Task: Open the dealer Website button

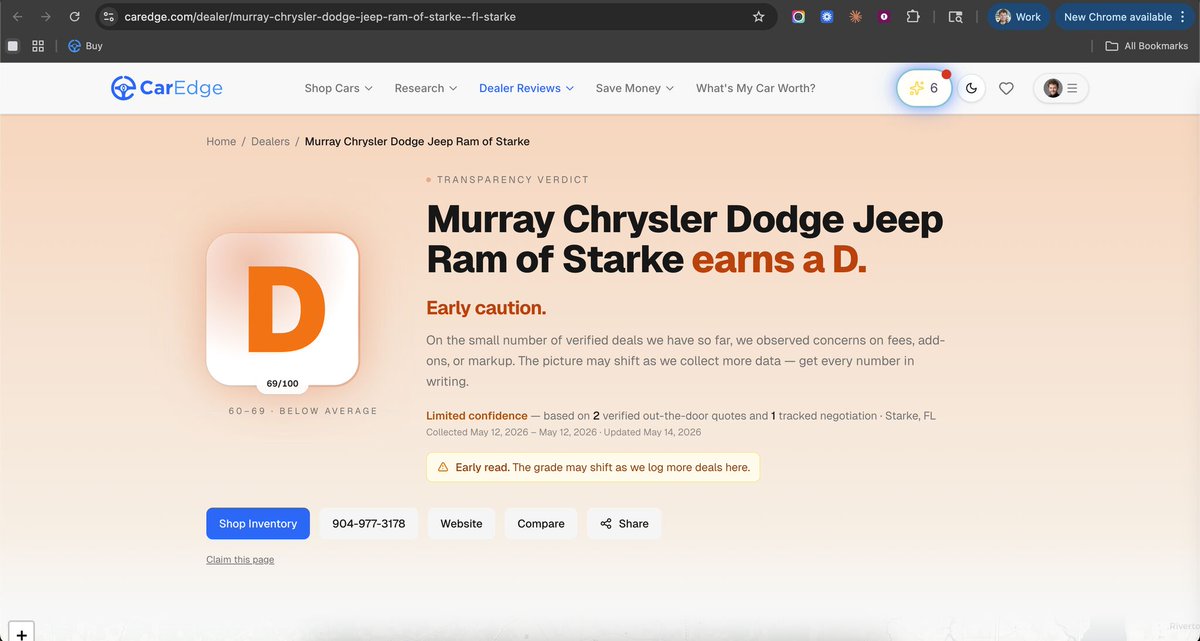Action: [461, 524]
